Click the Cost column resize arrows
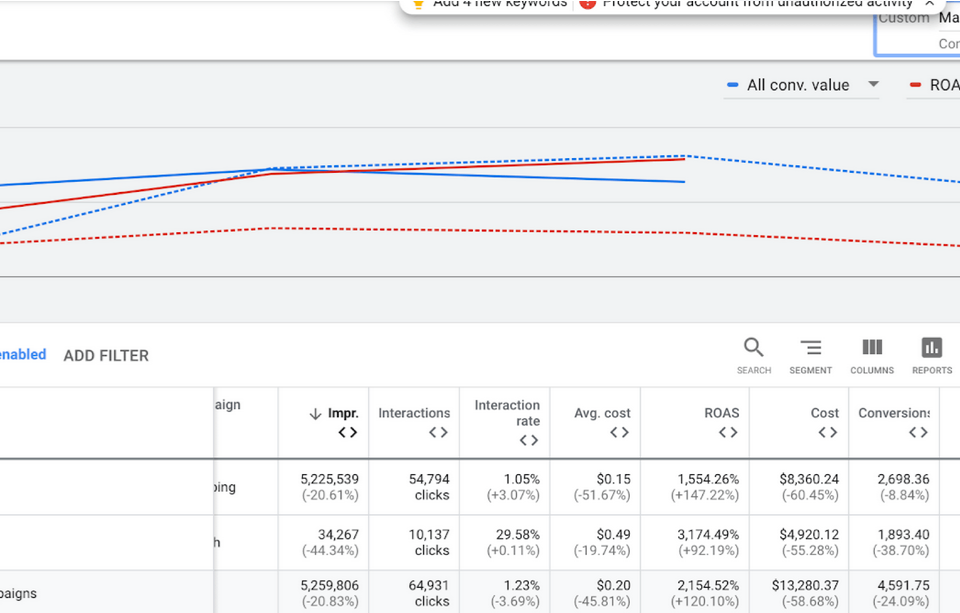The width and height of the screenshot is (960, 613). [828, 432]
